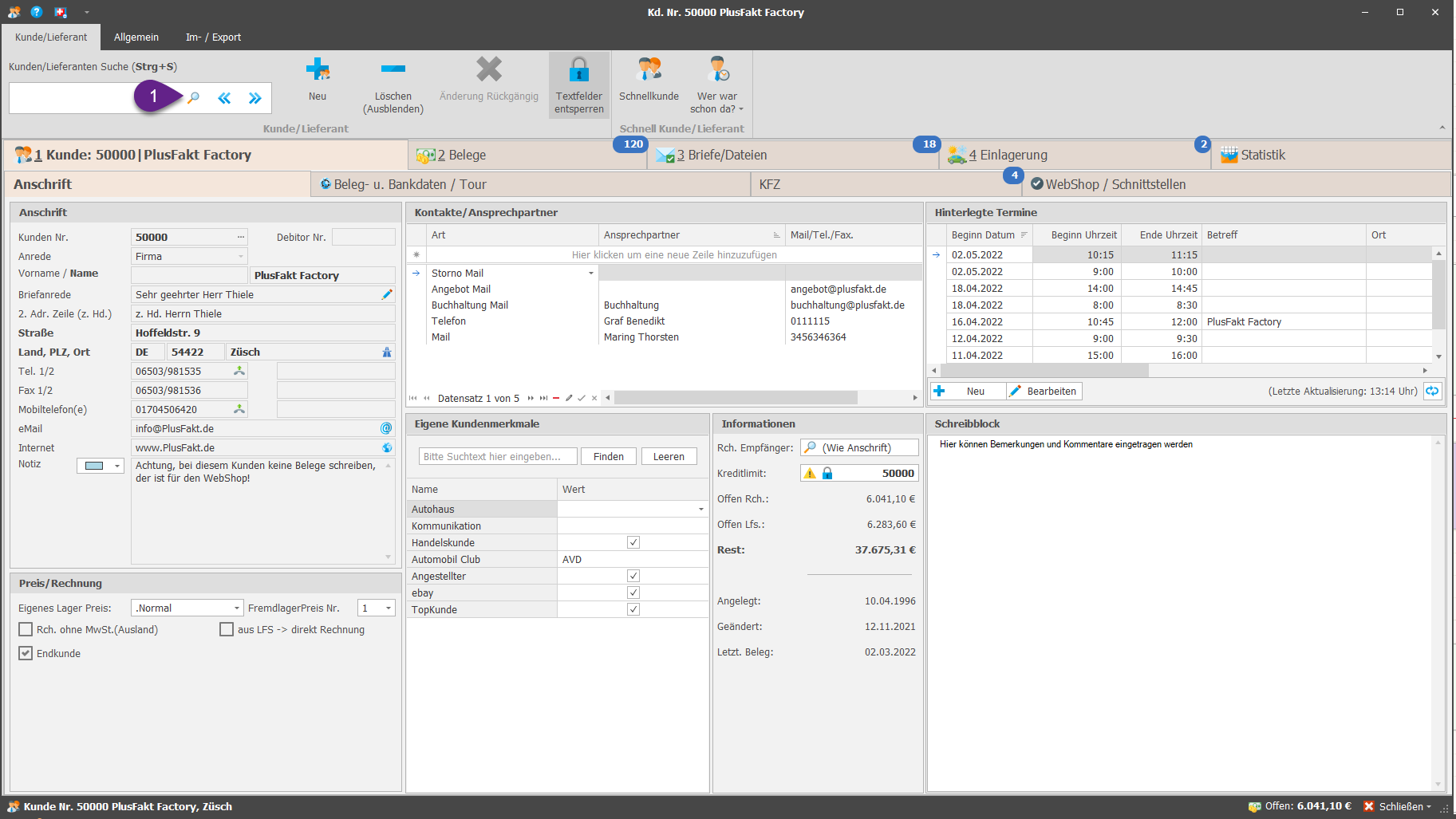Open the Schließen dropdown in status bar
The image size is (1456, 819).
[1429, 806]
